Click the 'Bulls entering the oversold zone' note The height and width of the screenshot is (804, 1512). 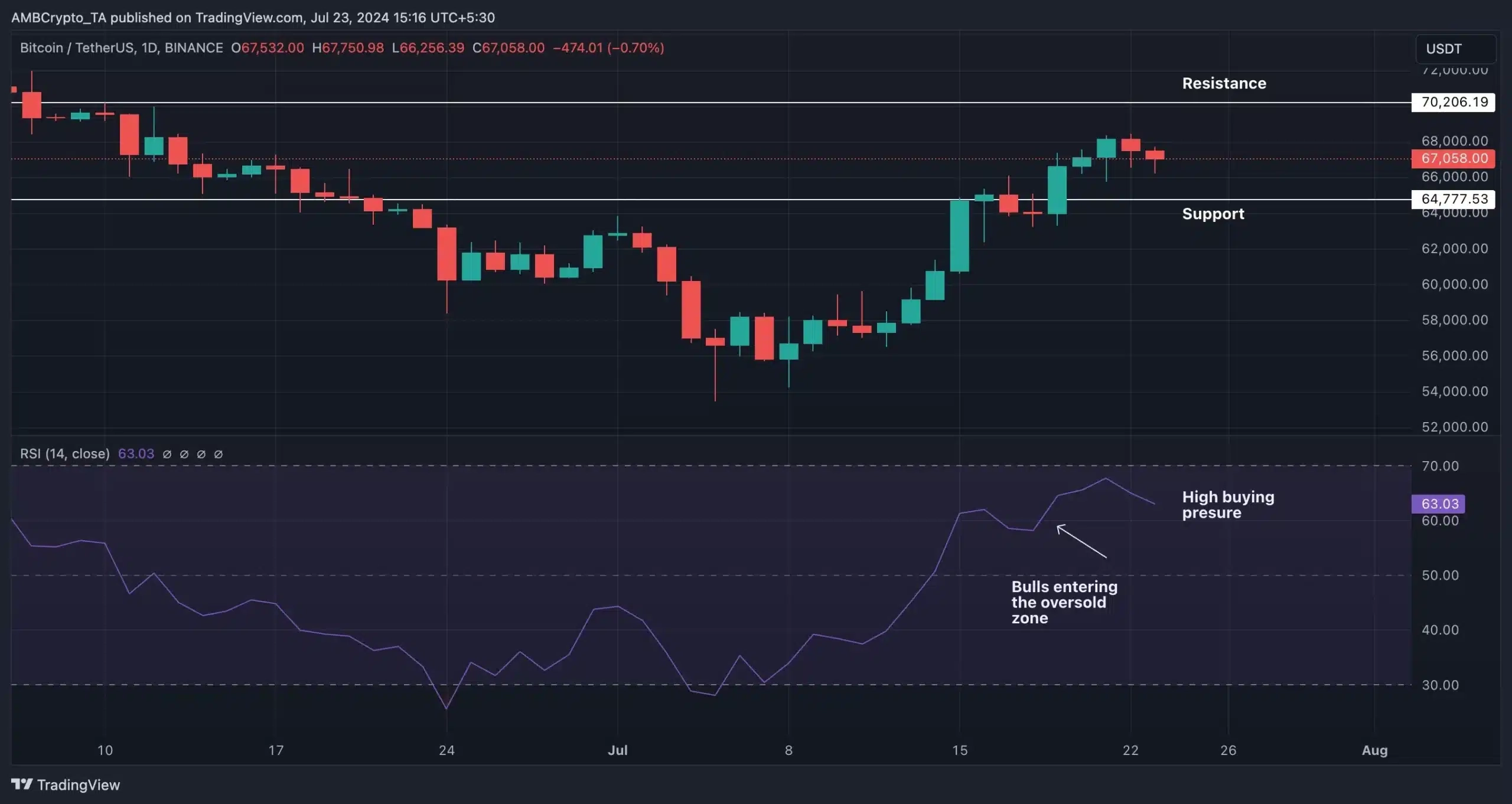coord(1064,602)
